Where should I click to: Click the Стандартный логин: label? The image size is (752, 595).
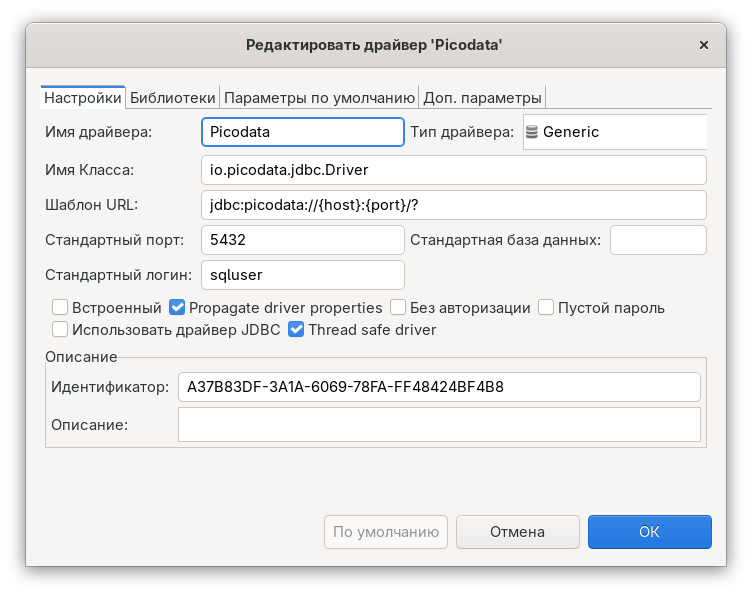(x=118, y=275)
